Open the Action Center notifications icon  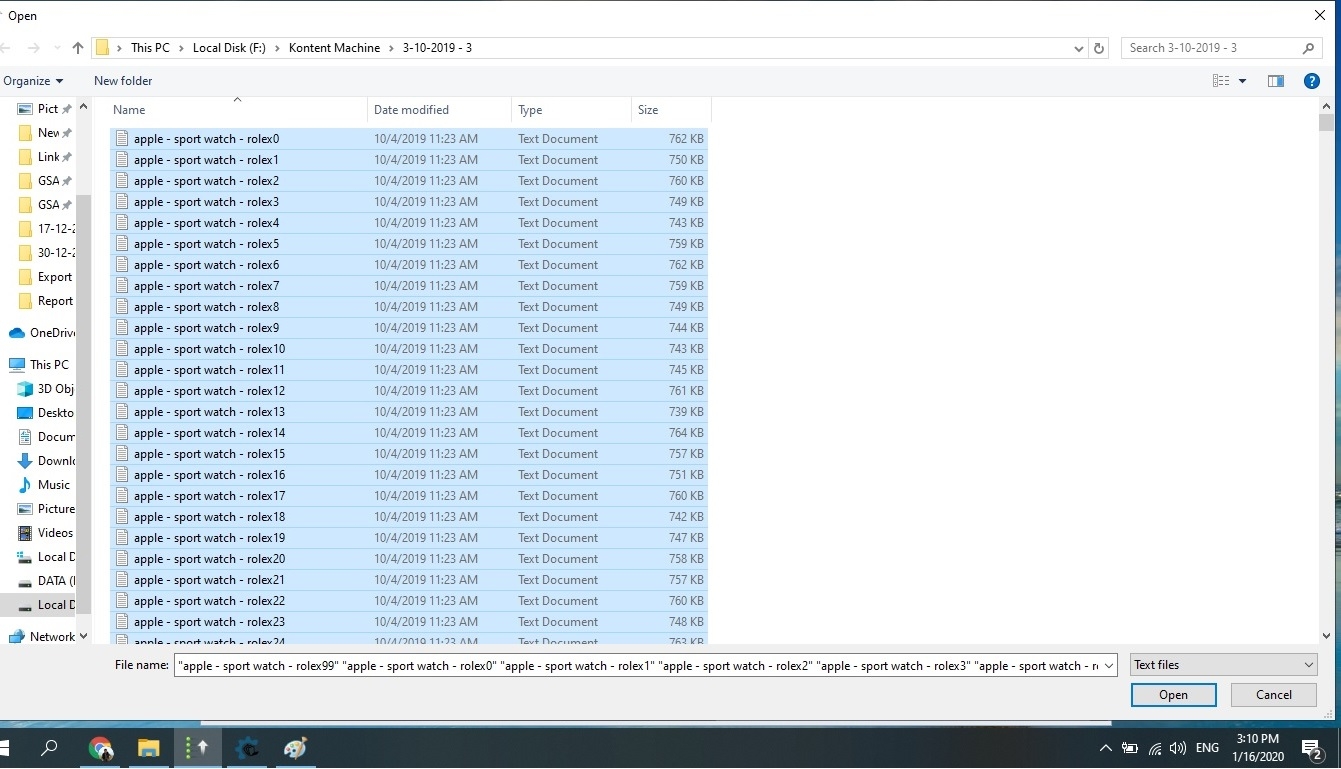pos(1312,748)
